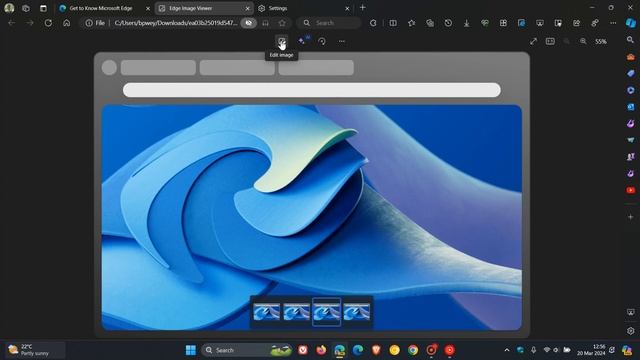Select the second image thumbnail

(x=297, y=312)
